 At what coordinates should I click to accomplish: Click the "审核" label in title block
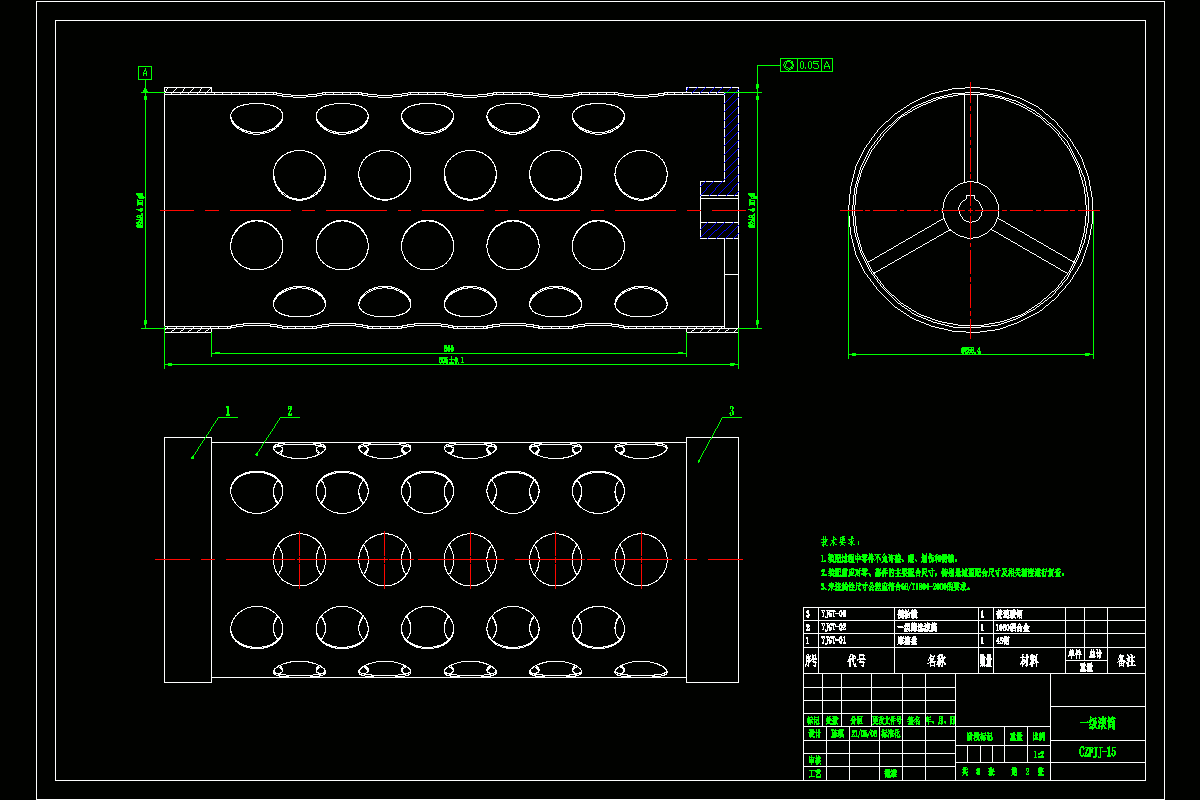tap(814, 760)
